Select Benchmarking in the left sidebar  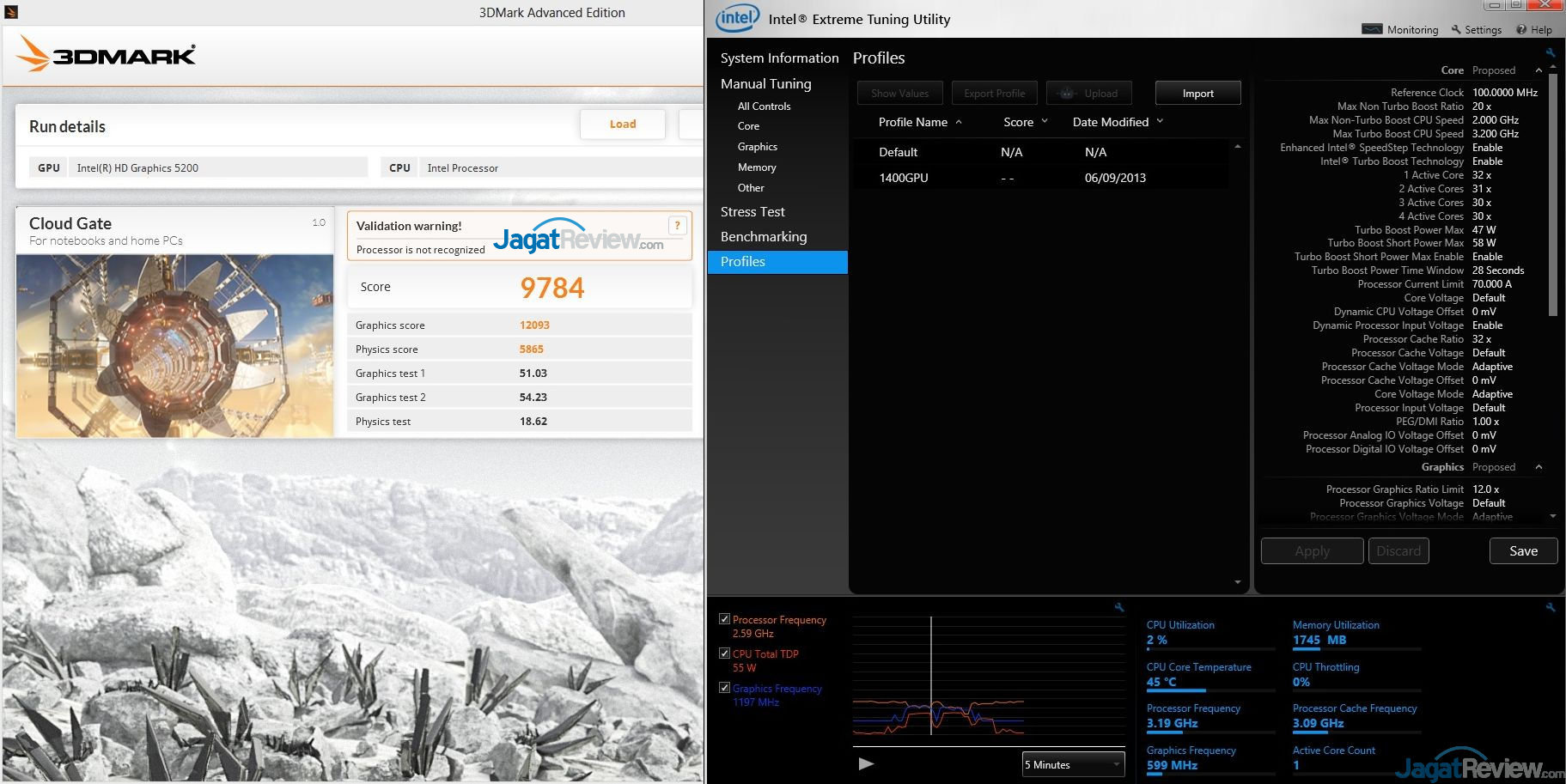click(x=763, y=237)
